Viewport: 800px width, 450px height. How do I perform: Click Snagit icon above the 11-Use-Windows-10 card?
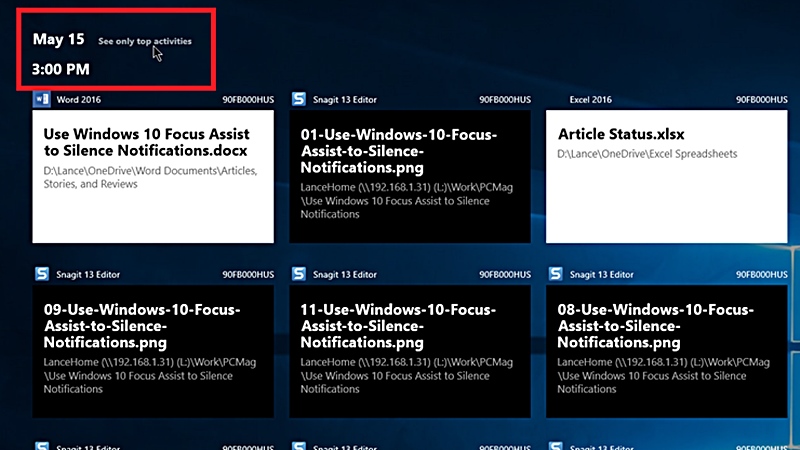[x=298, y=274]
